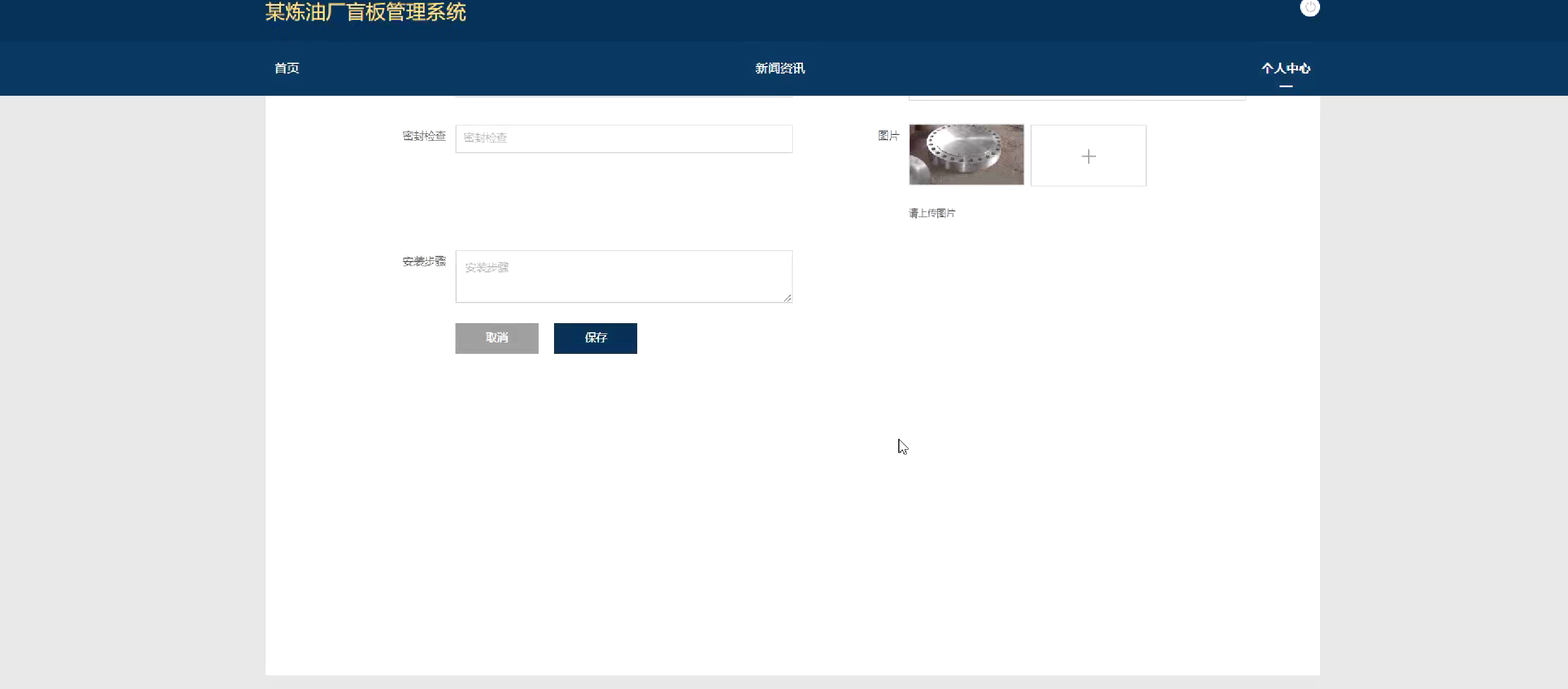The width and height of the screenshot is (1568, 689).
Task: Click the 请上传图片 hint text
Action: (x=932, y=213)
